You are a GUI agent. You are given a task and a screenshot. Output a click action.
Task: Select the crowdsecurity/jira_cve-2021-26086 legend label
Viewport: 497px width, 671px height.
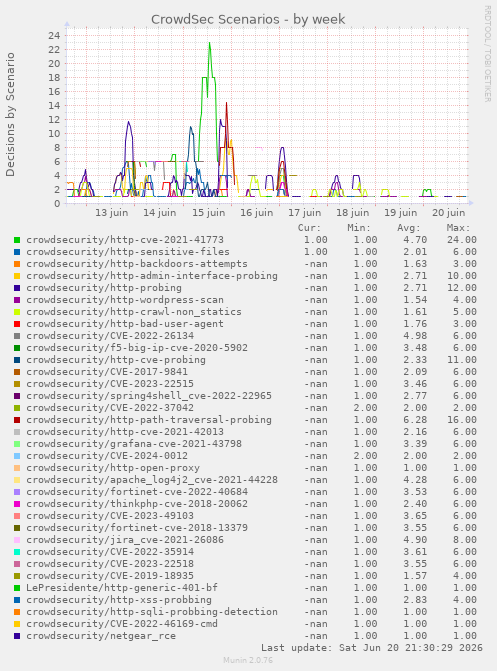point(125,540)
